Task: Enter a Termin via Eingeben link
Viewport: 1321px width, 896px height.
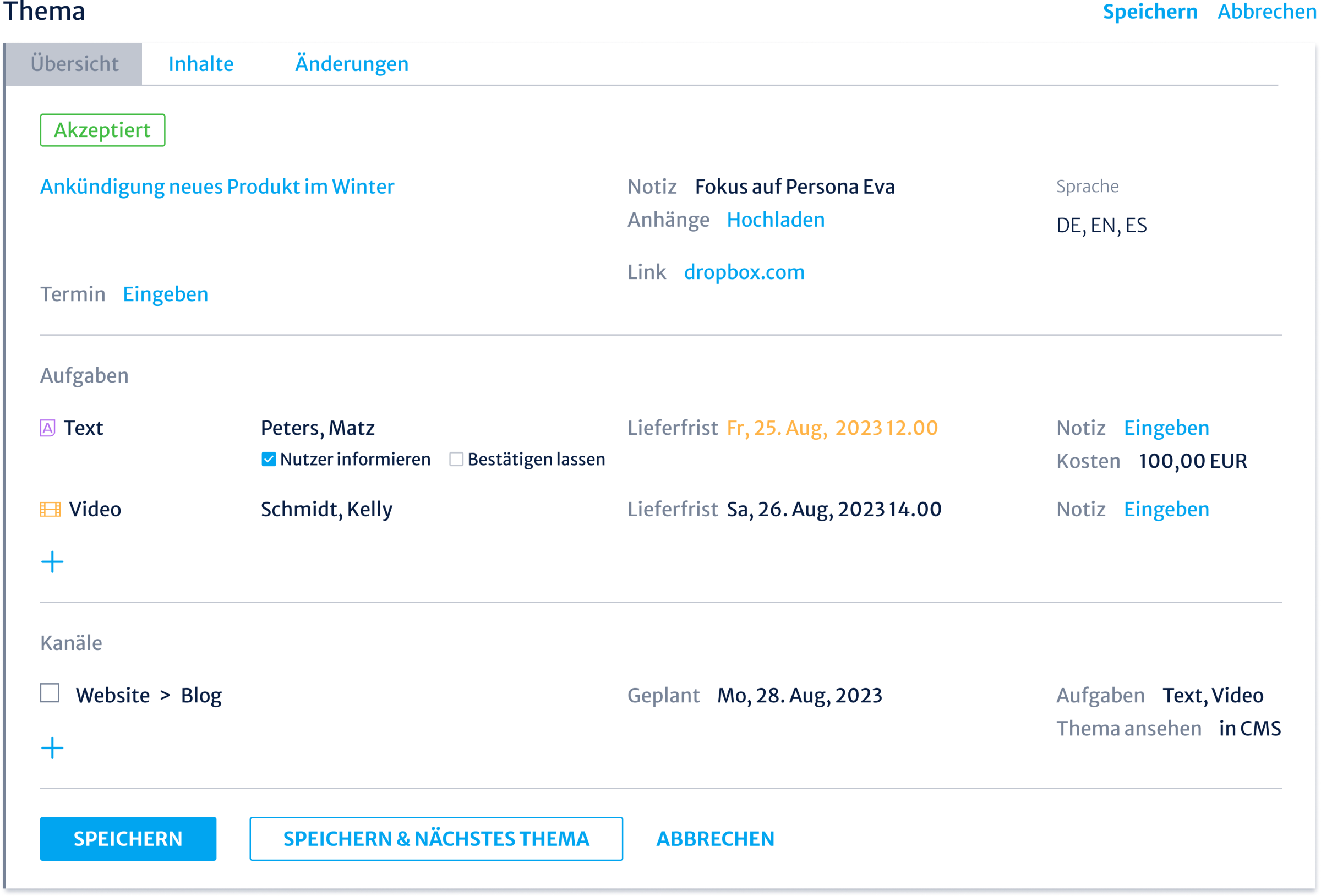Action: coord(166,294)
